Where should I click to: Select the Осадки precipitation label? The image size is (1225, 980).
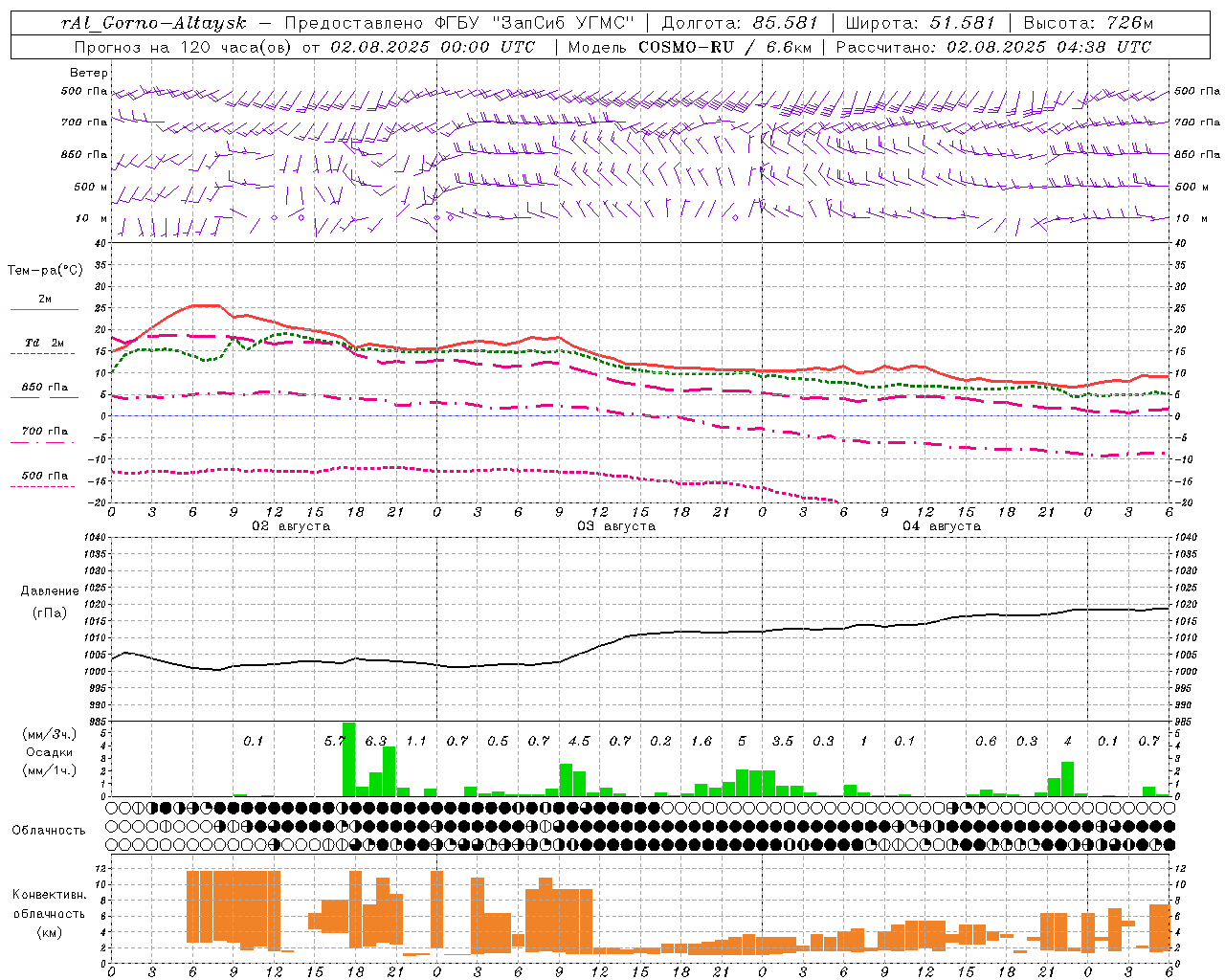[x=50, y=752]
